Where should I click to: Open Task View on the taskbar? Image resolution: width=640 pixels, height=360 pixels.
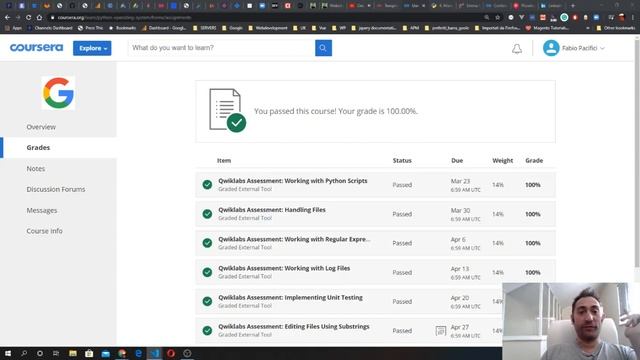(x=56, y=353)
